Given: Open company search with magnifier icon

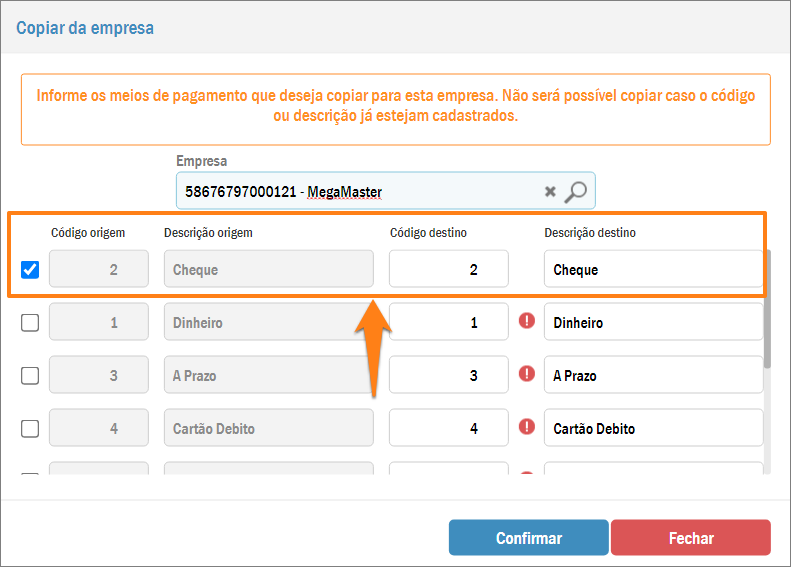Looking at the screenshot, I should (x=576, y=191).
